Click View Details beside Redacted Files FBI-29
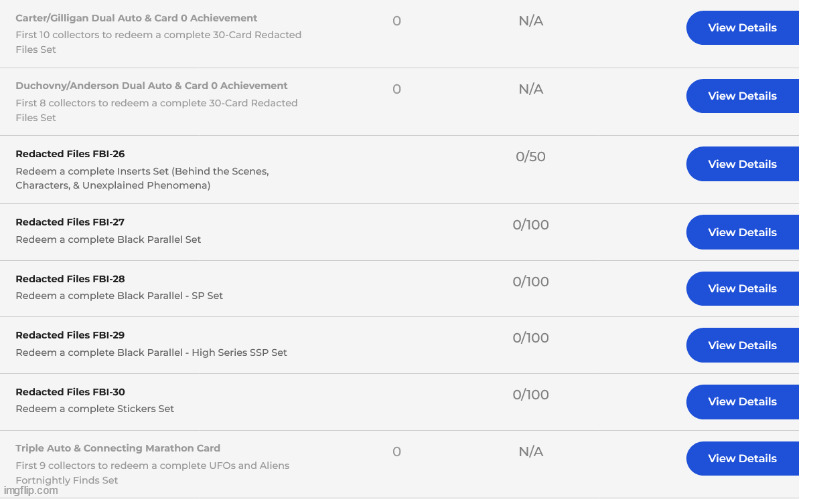The height and width of the screenshot is (499, 817). click(x=741, y=345)
